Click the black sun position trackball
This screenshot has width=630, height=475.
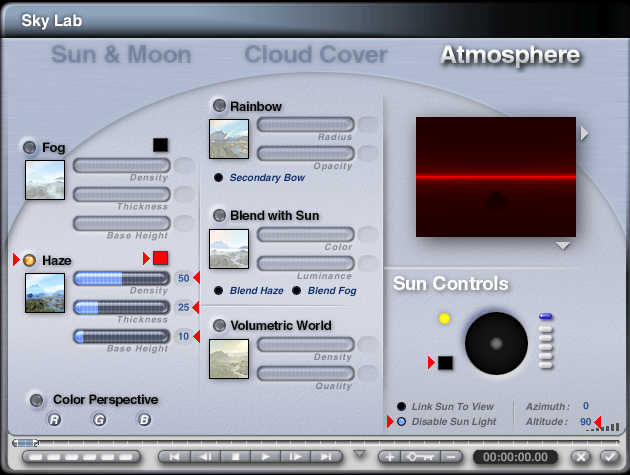496,344
